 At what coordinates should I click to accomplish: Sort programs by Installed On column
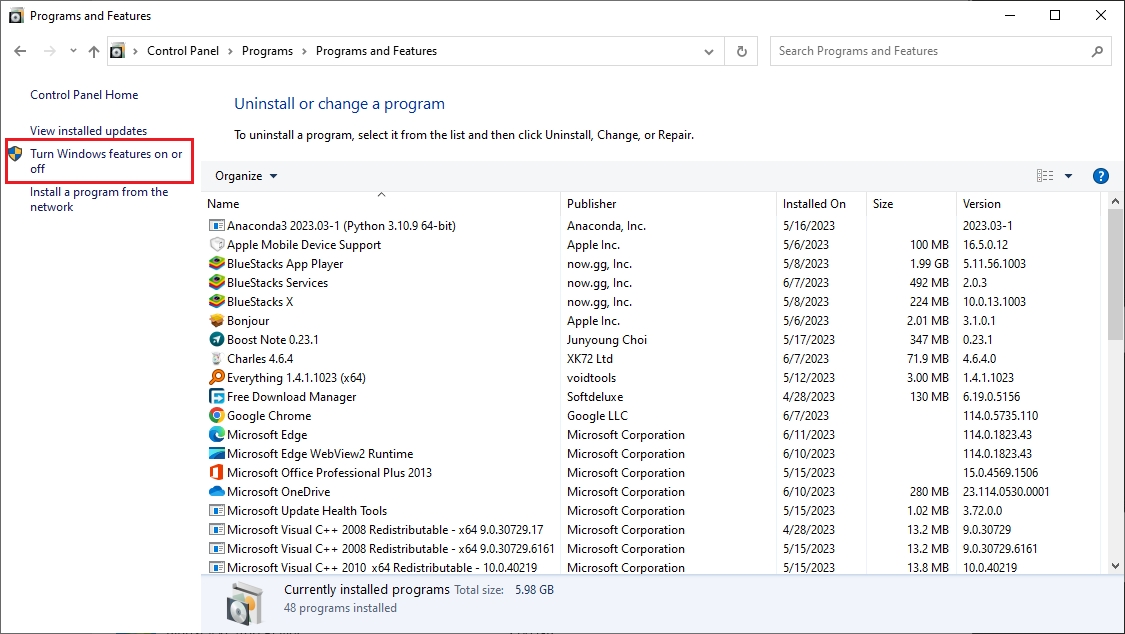(x=814, y=204)
